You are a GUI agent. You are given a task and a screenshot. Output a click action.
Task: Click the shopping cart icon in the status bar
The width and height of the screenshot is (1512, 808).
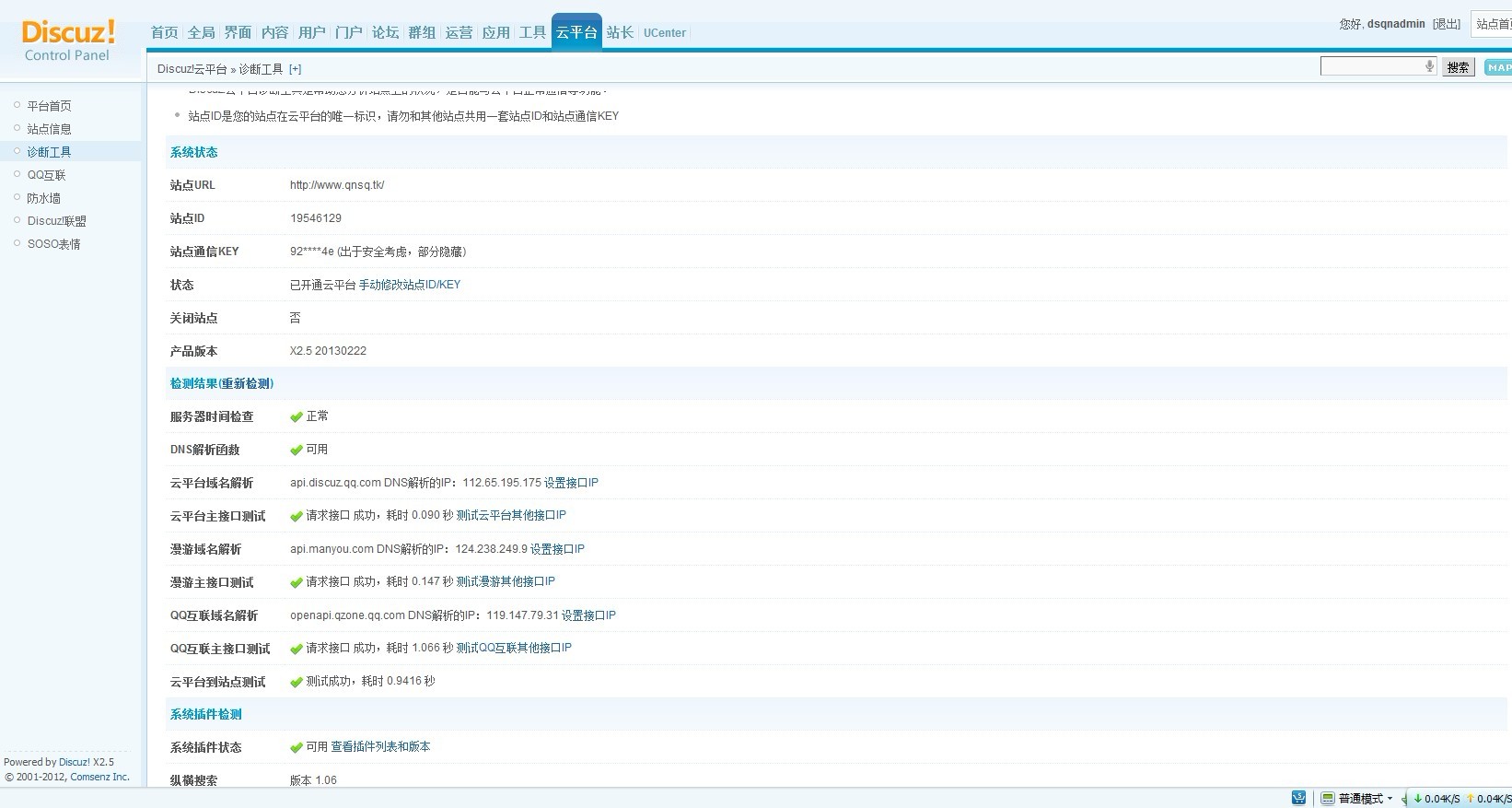(x=1298, y=798)
